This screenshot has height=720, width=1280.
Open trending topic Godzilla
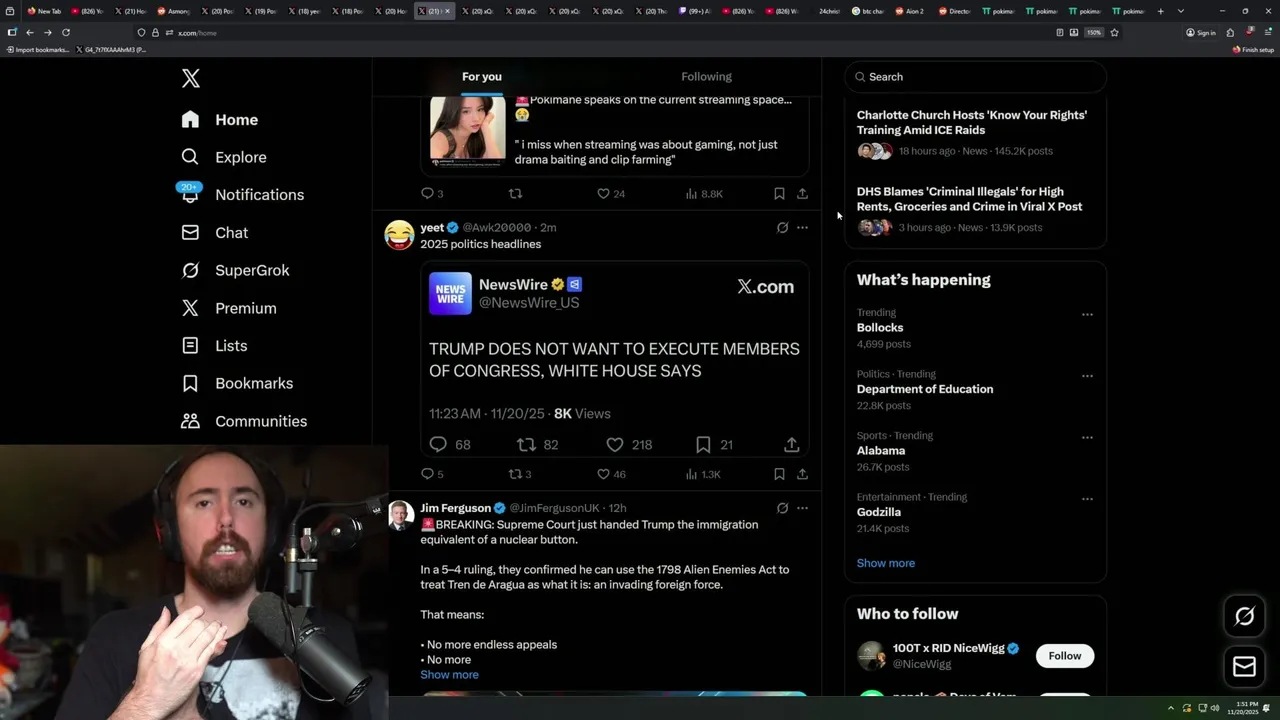coord(879,512)
